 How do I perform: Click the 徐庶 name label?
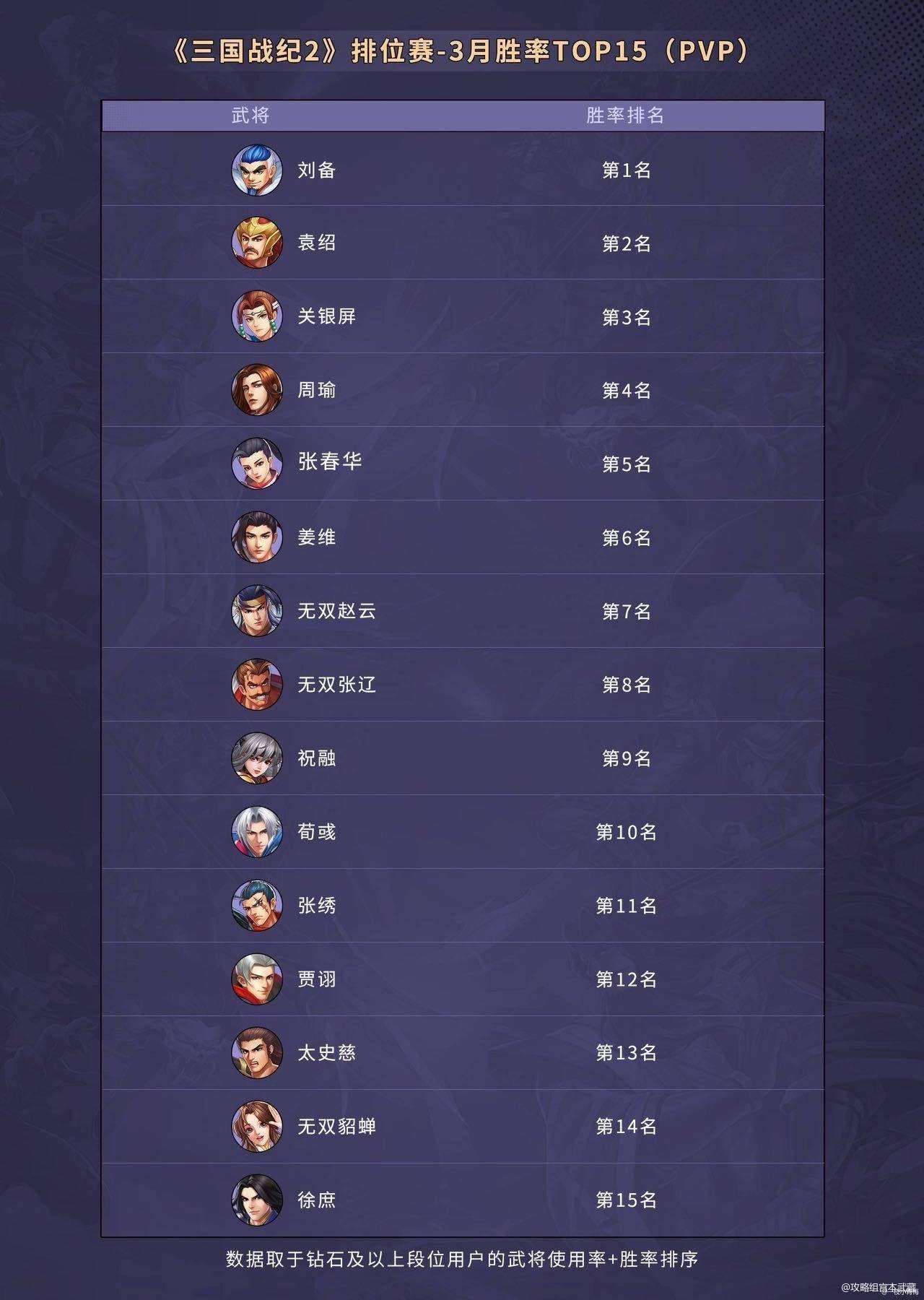click(317, 1200)
